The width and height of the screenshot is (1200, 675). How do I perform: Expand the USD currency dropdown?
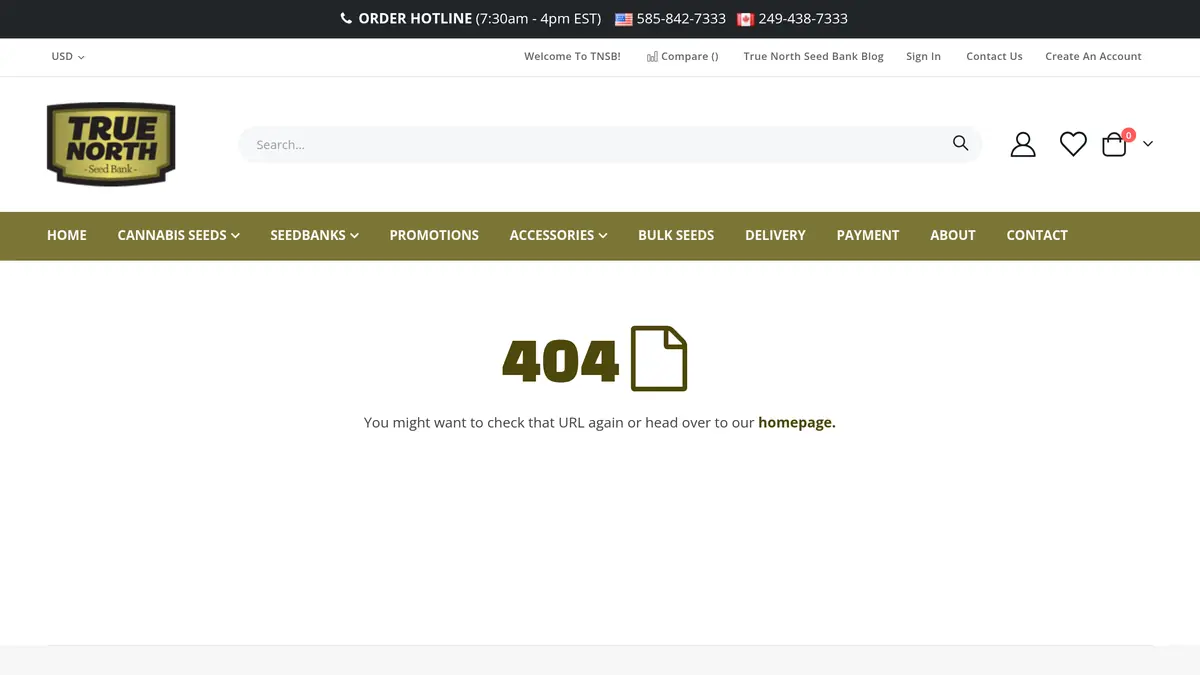click(x=67, y=56)
